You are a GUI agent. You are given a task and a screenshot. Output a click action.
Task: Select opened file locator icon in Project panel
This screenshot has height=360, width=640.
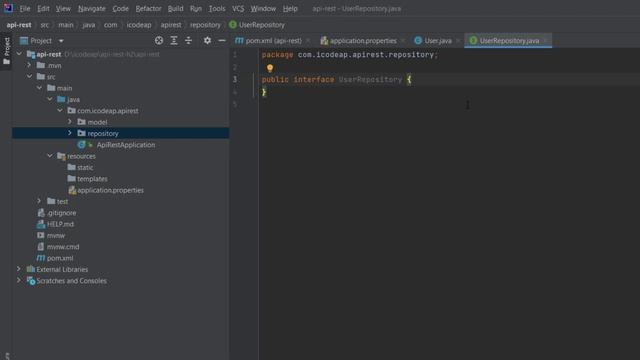pos(159,40)
